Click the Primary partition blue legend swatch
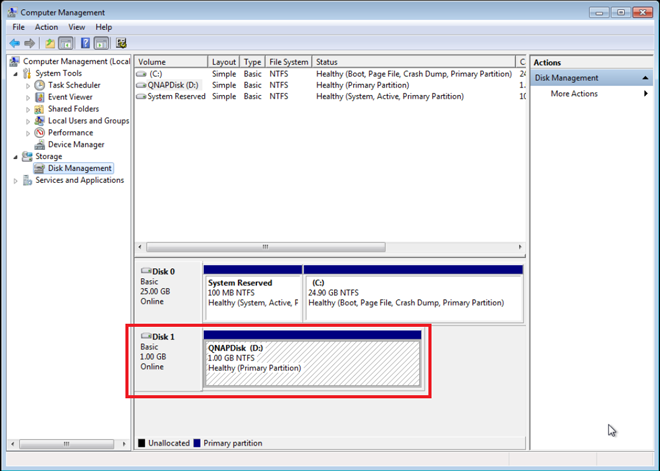660x471 pixels. point(197,443)
